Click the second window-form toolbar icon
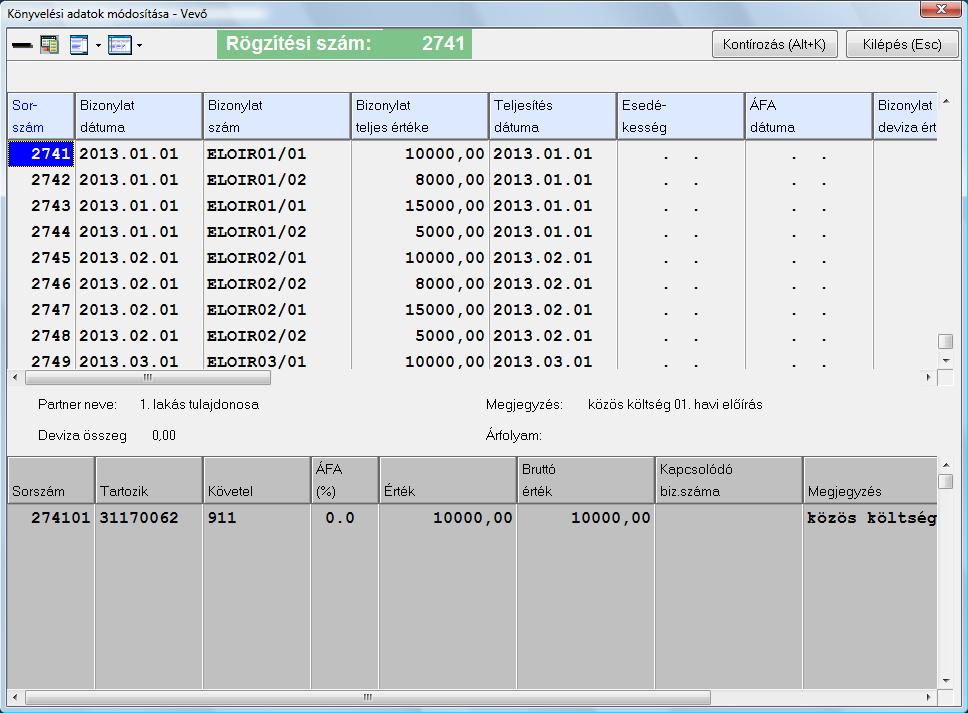This screenshot has width=968, height=713. click(x=120, y=46)
